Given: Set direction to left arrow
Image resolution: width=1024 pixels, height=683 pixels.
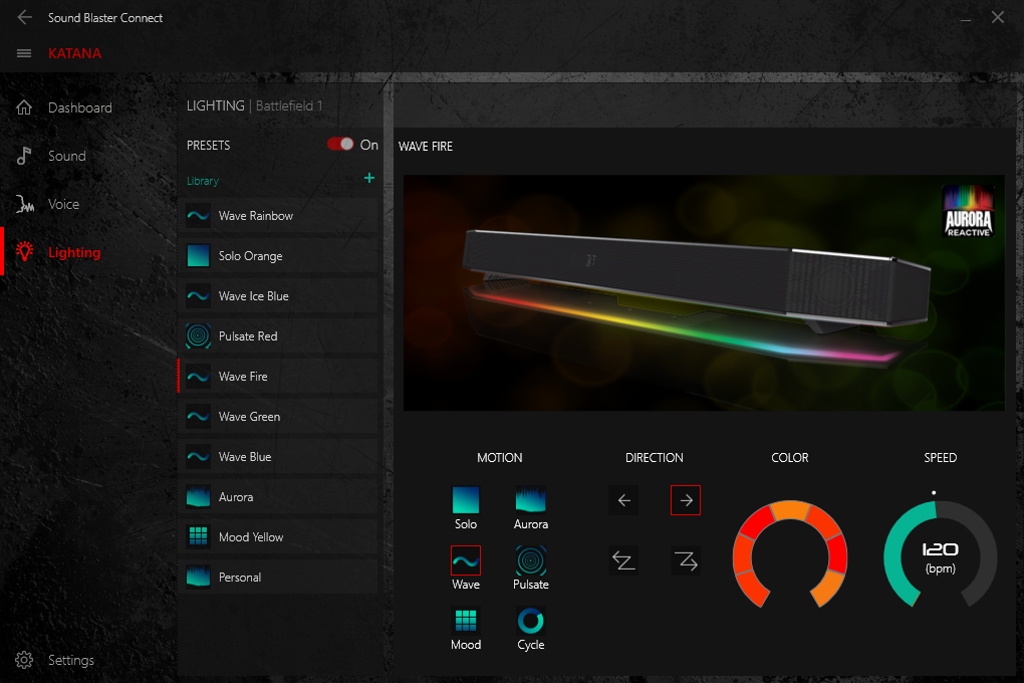Looking at the screenshot, I should [624, 500].
